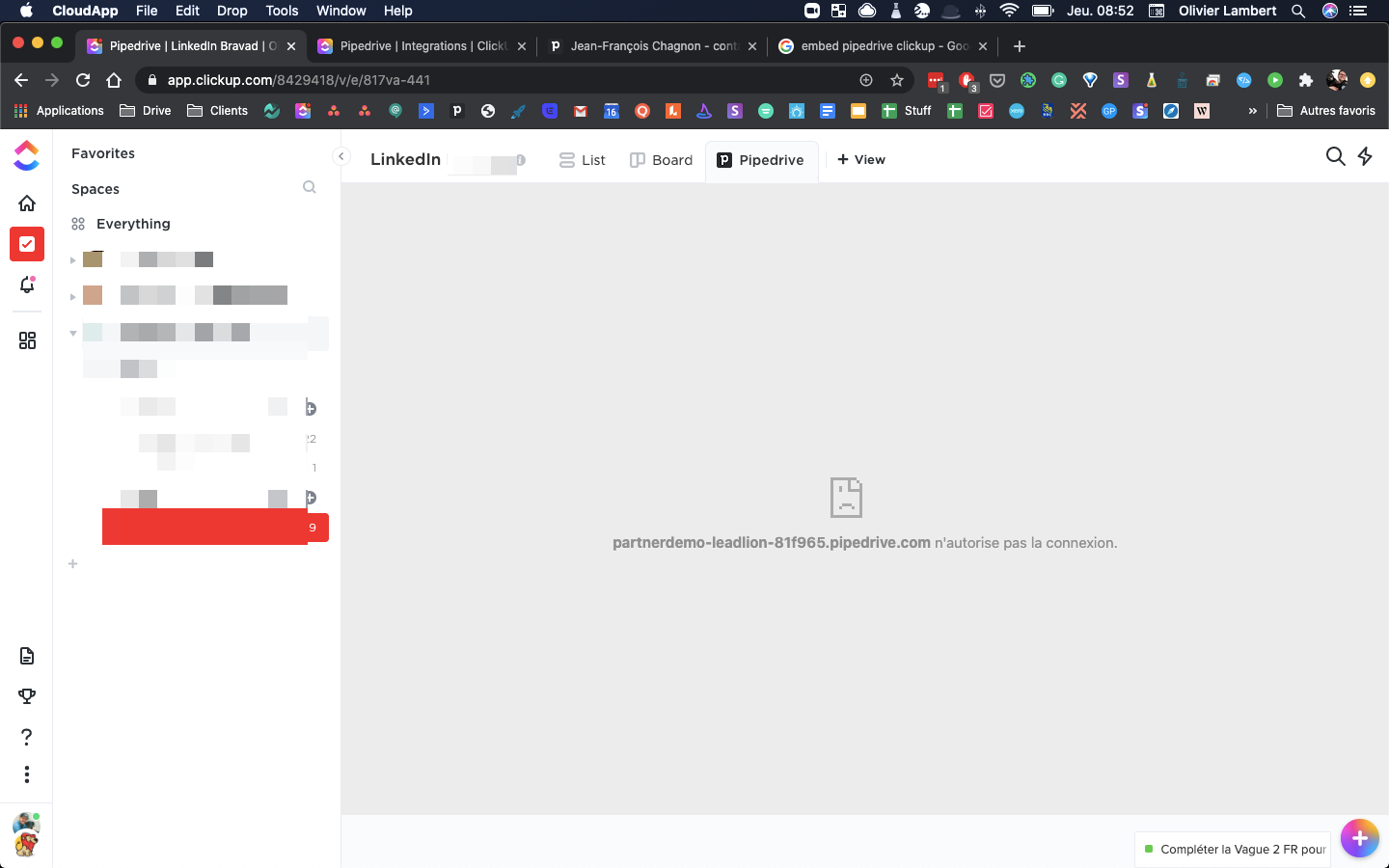The height and width of the screenshot is (868, 1389).
Task: Open a new Chrome tab
Action: coord(1020,46)
